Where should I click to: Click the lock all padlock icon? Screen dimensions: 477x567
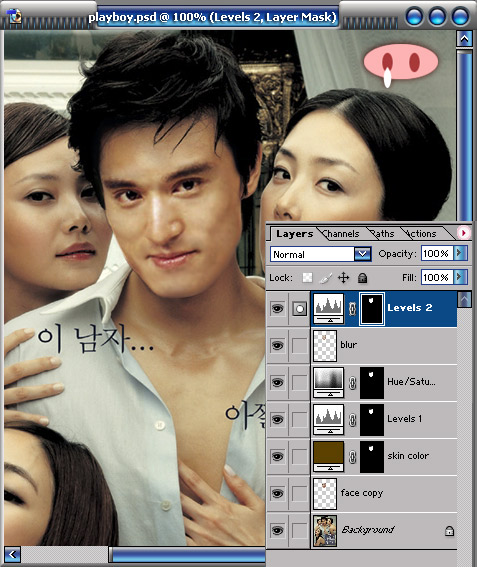click(x=362, y=278)
